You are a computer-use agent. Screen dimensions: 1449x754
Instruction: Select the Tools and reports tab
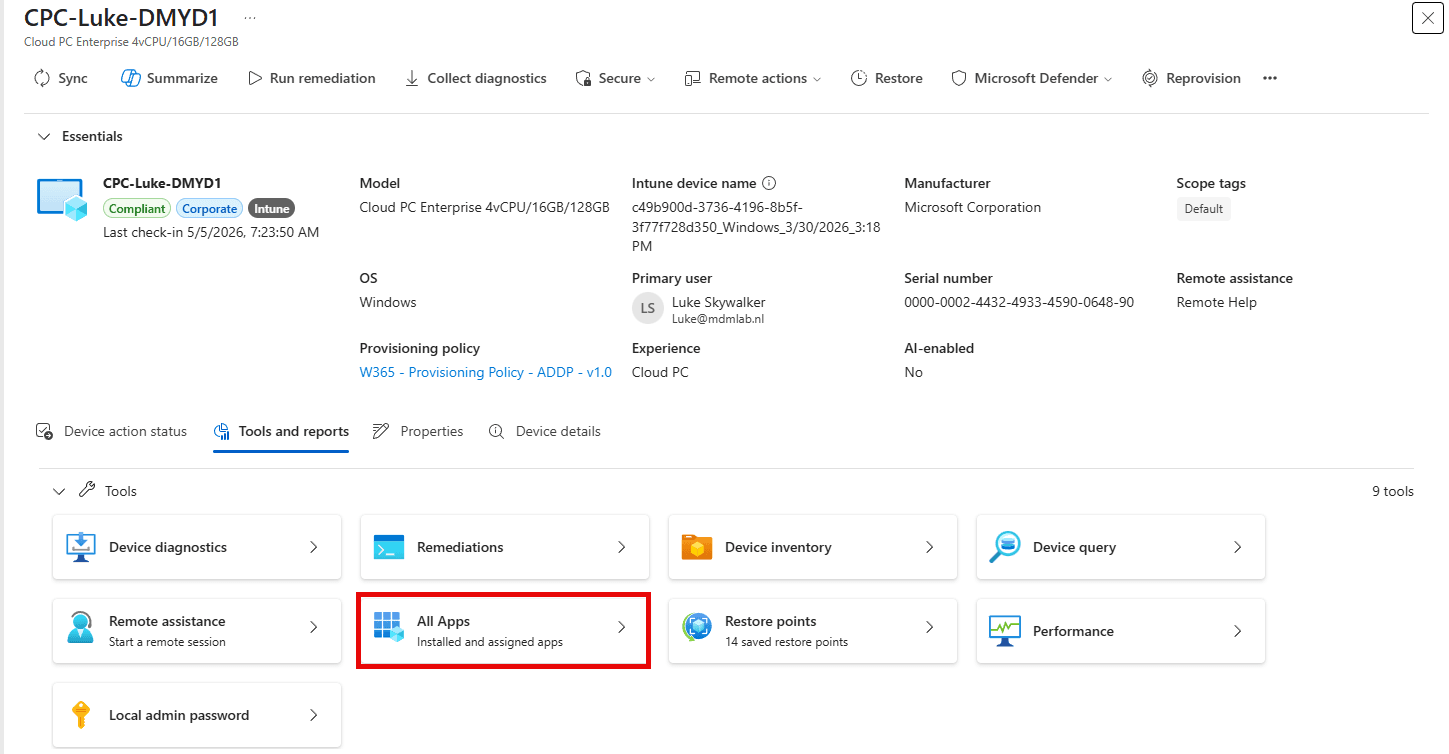click(281, 431)
